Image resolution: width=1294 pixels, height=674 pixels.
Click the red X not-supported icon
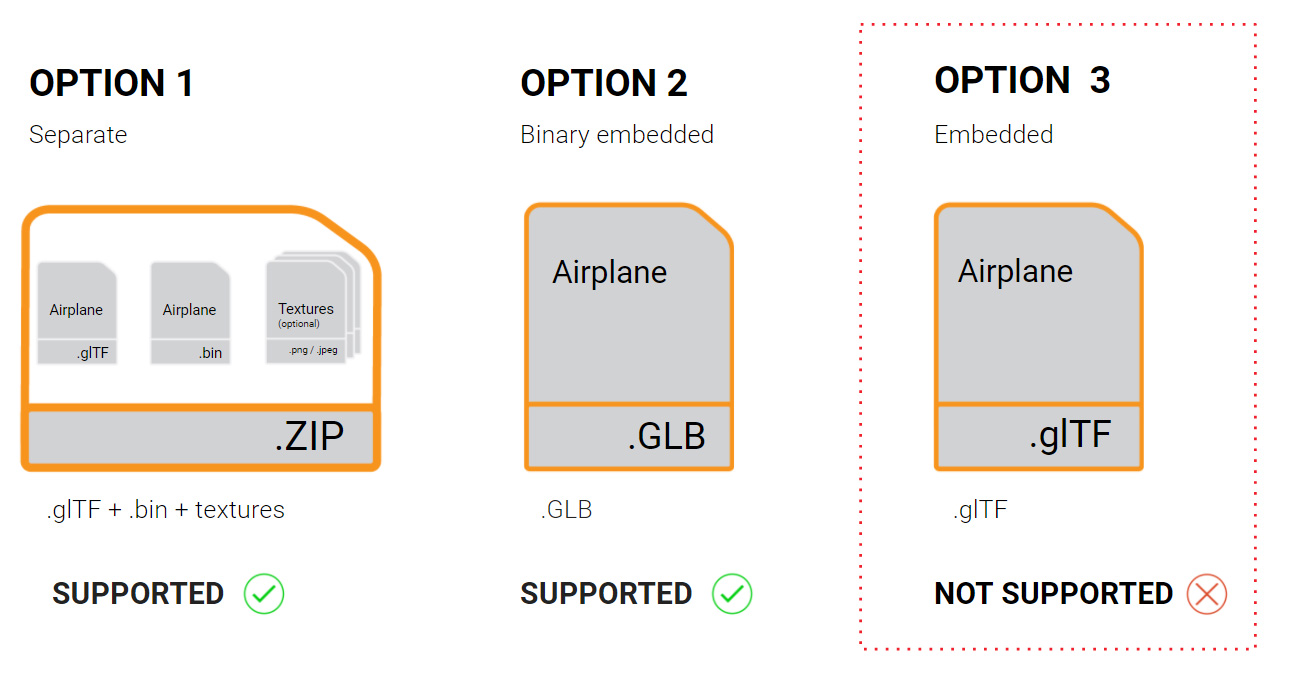pos(1207,594)
